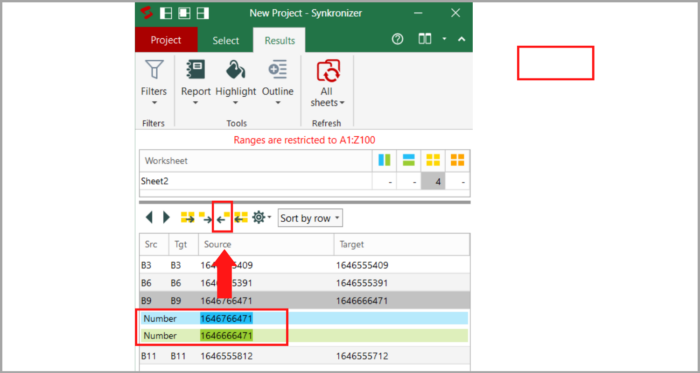Click the Synkronizer S logo icon

pos(146,13)
